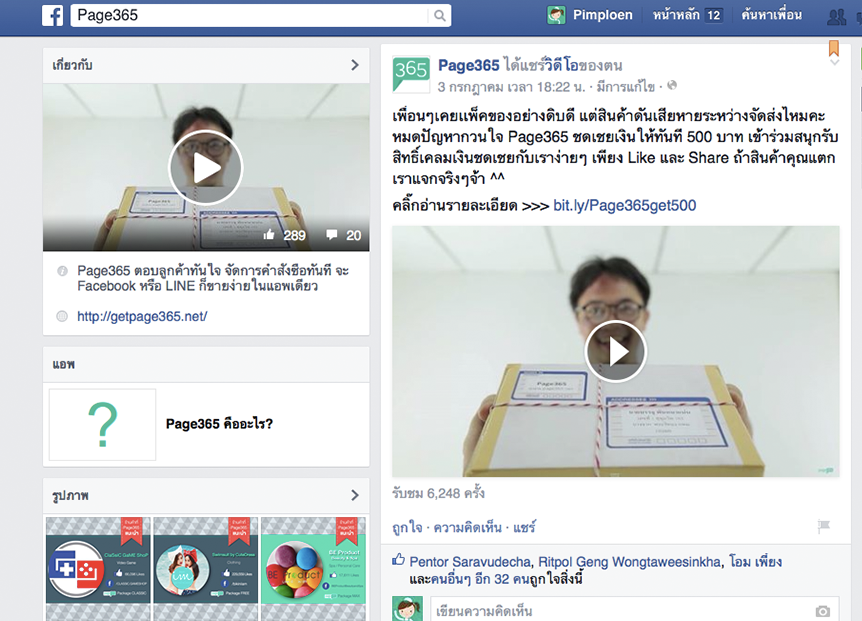
Task: Click the 289 likes thumbs-up icon
Action: (x=269, y=235)
